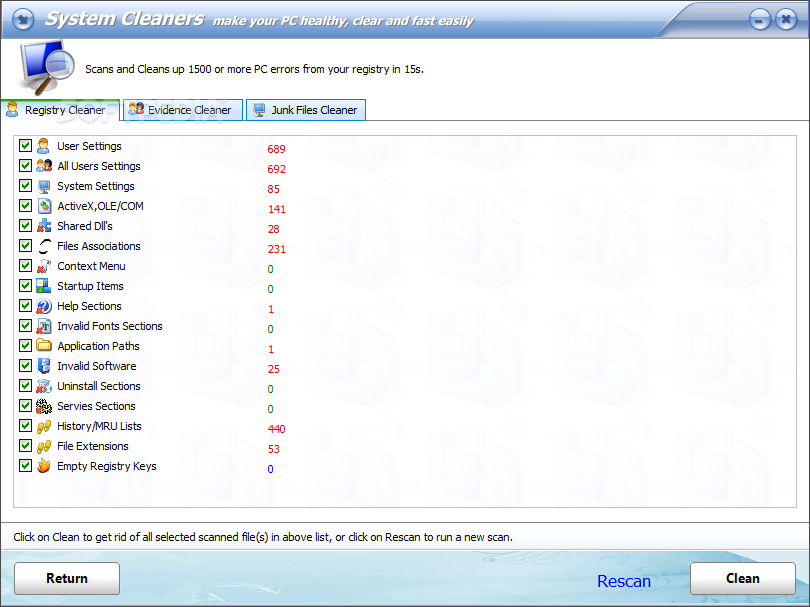
Task: Close the System Cleaners window
Action: [x=786, y=20]
